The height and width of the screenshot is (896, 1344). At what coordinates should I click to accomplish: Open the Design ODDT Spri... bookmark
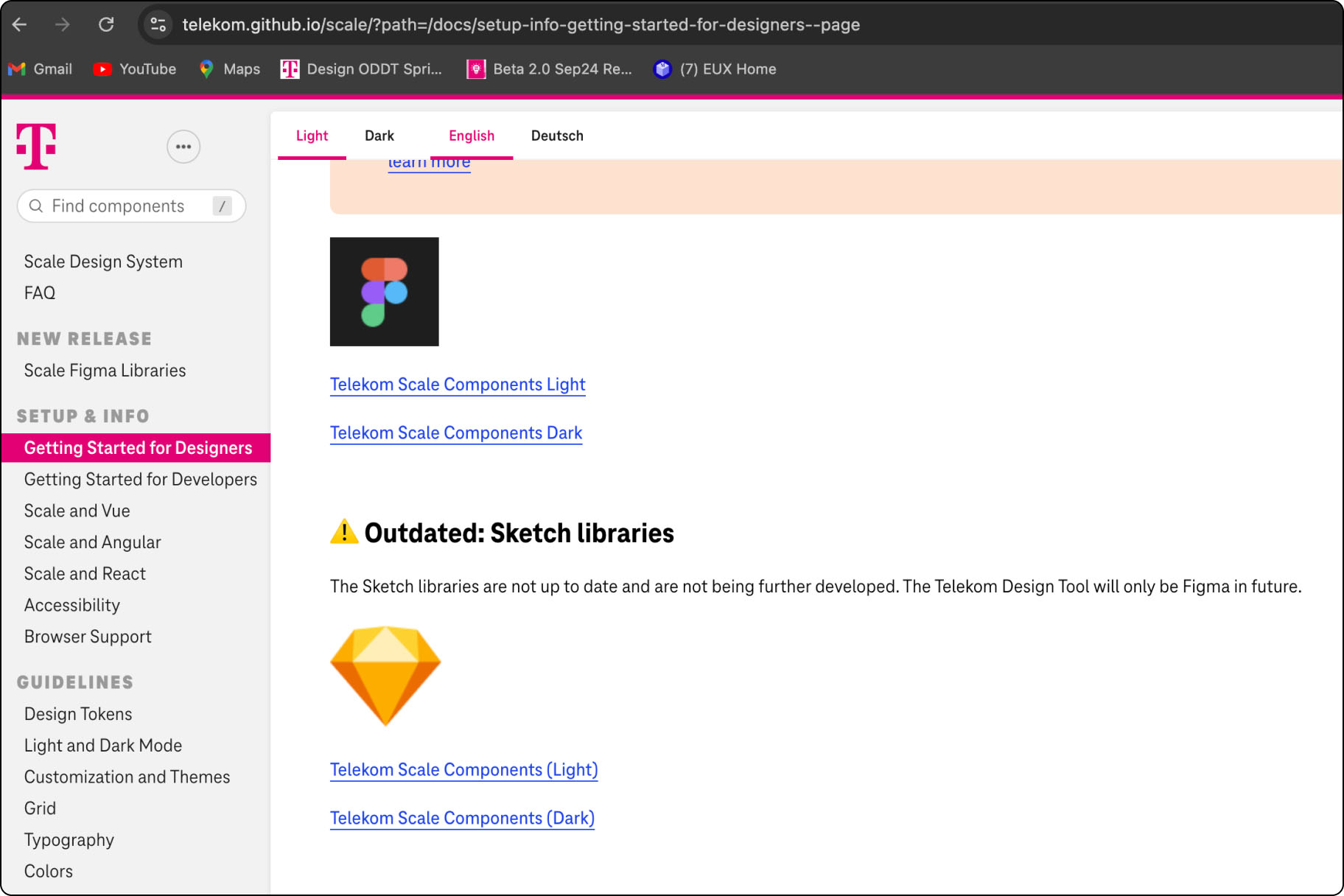tap(362, 69)
